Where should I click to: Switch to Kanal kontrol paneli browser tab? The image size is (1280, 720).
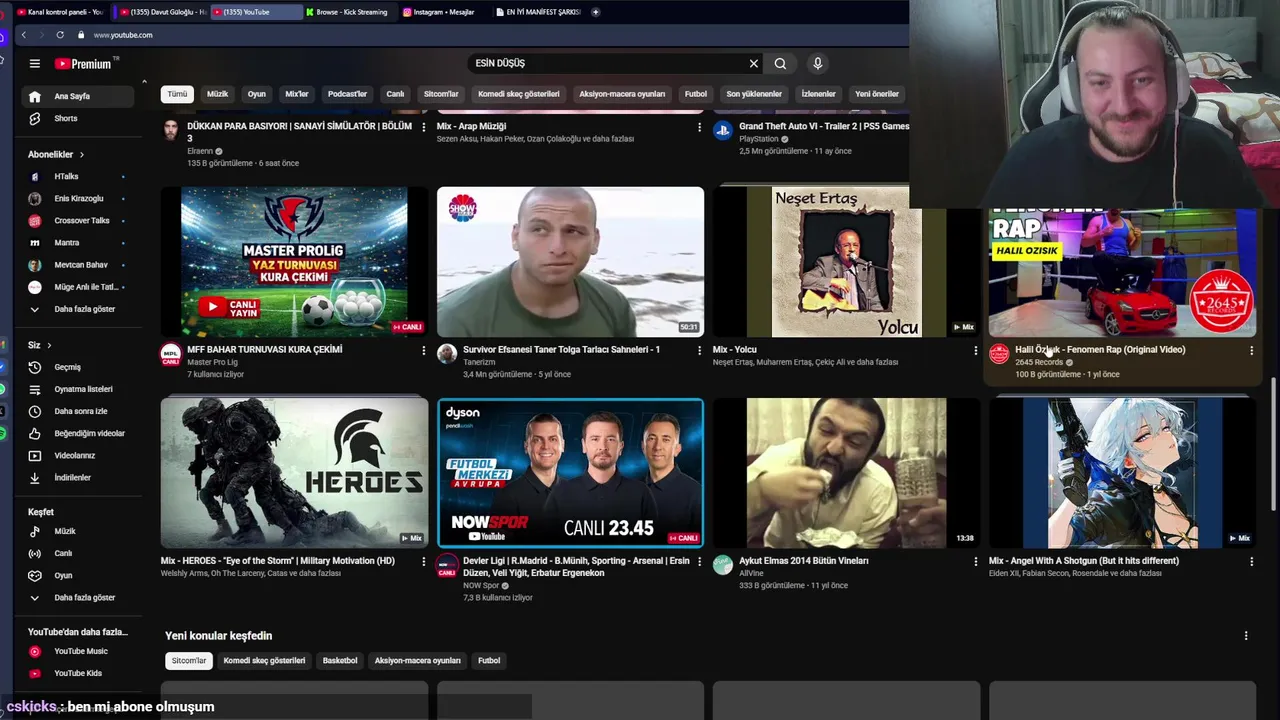[60, 12]
